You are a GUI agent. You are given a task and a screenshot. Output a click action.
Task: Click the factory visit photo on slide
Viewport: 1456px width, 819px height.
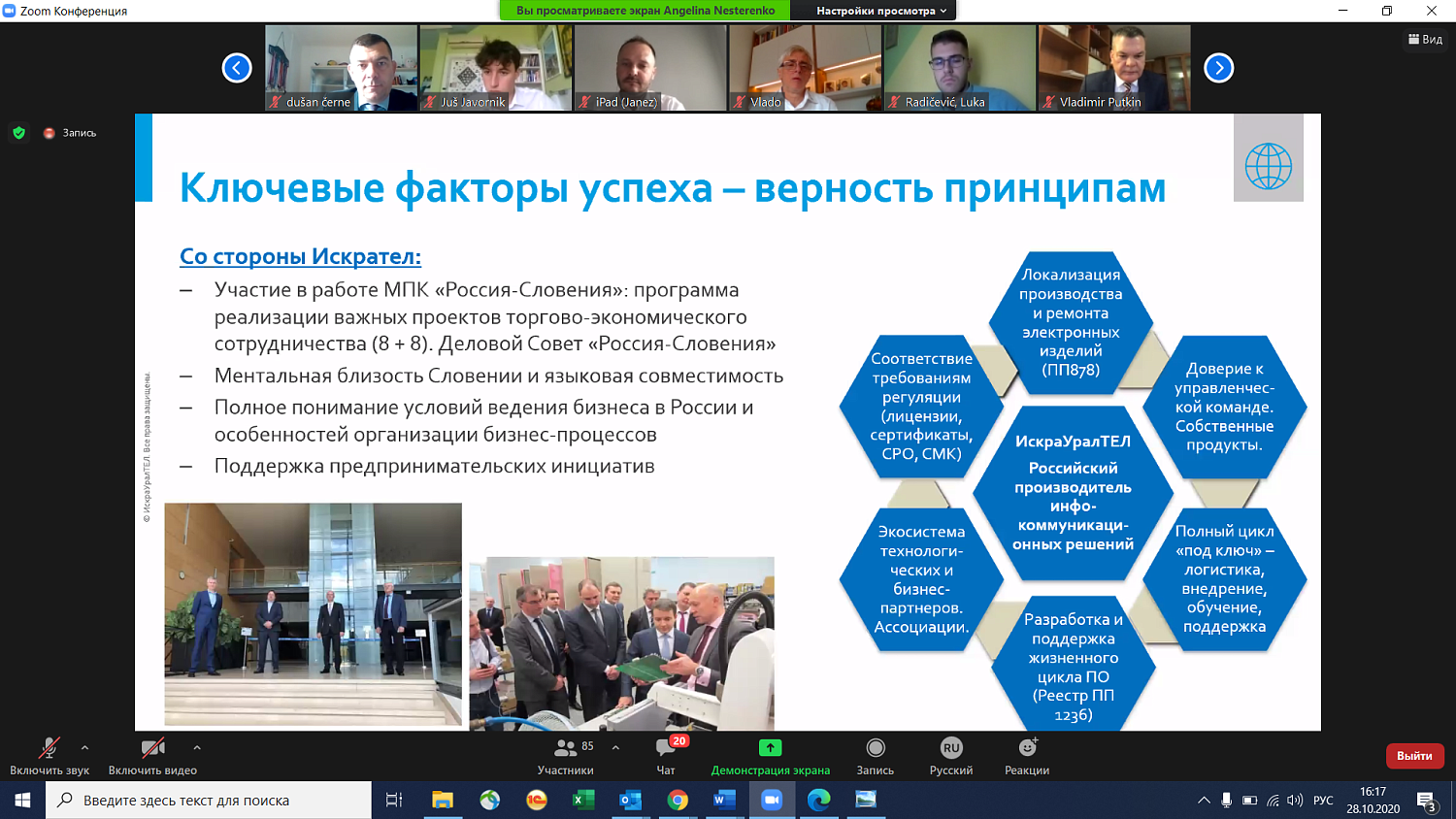[x=621, y=643]
